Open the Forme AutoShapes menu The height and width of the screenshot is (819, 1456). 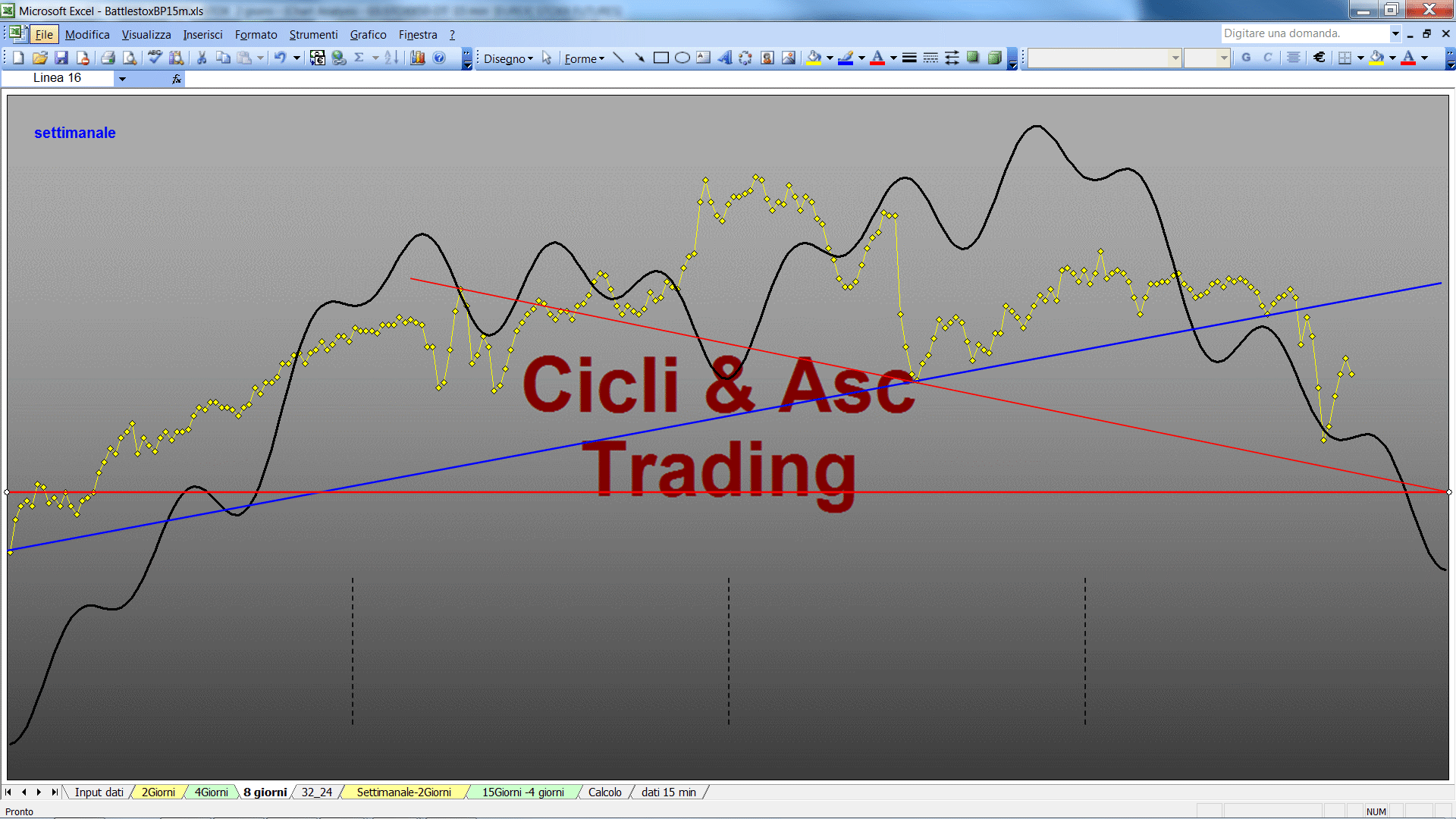pos(585,58)
